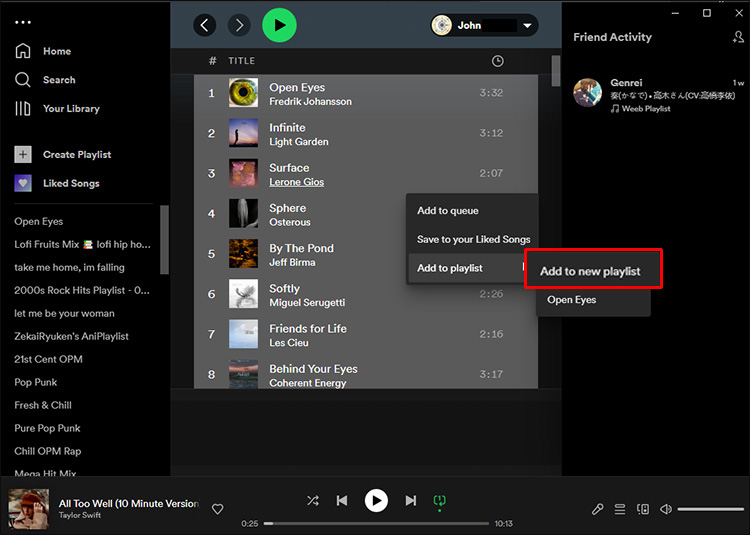The image size is (750, 535).
Task: Open the Lerone Gios artist link
Action: pos(297,182)
